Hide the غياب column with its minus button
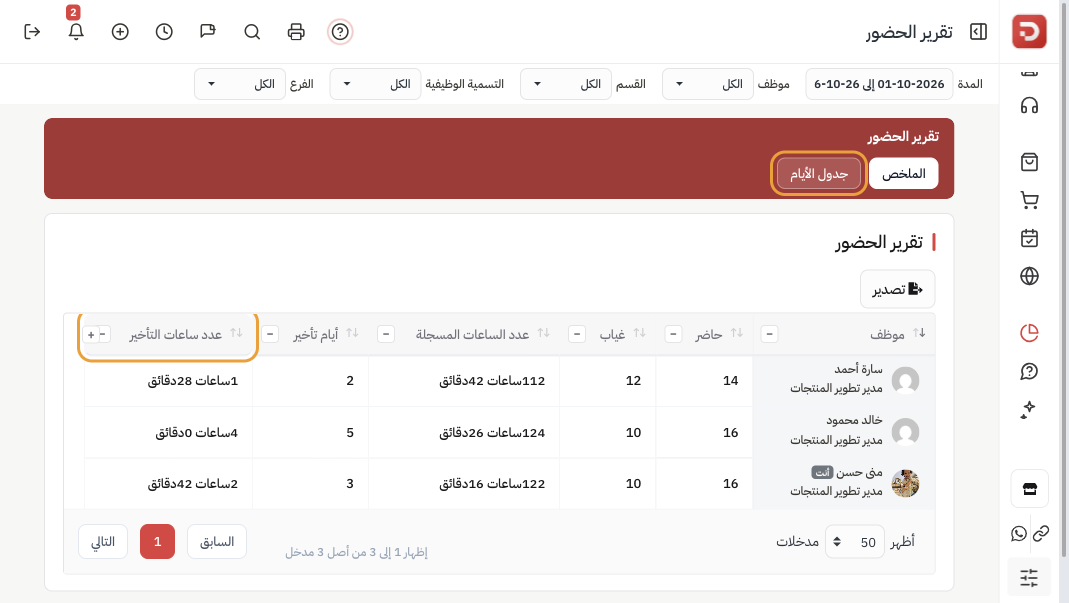 tap(577, 334)
